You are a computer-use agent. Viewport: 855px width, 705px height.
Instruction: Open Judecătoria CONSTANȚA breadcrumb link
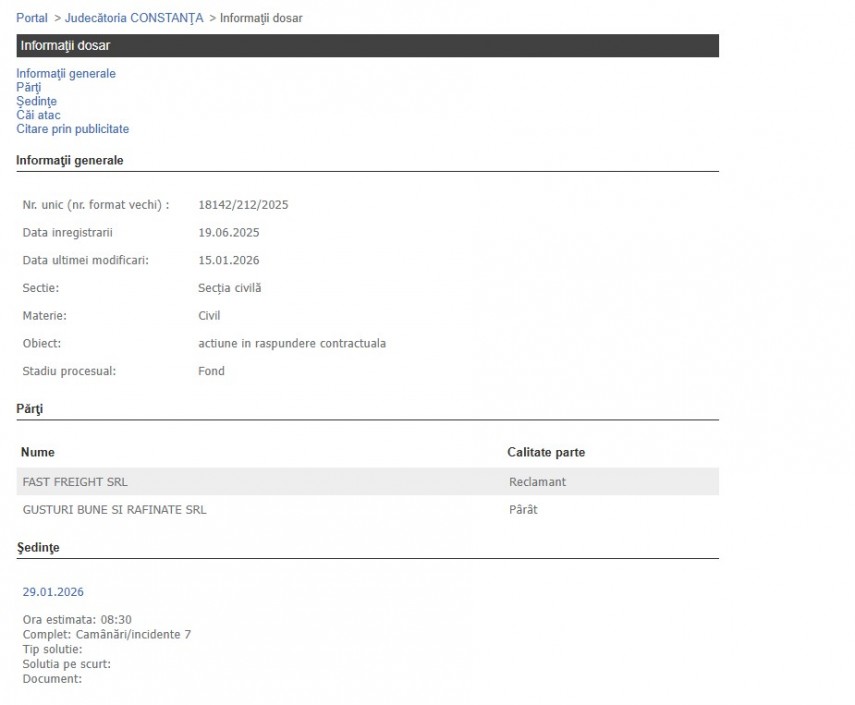click(x=134, y=18)
